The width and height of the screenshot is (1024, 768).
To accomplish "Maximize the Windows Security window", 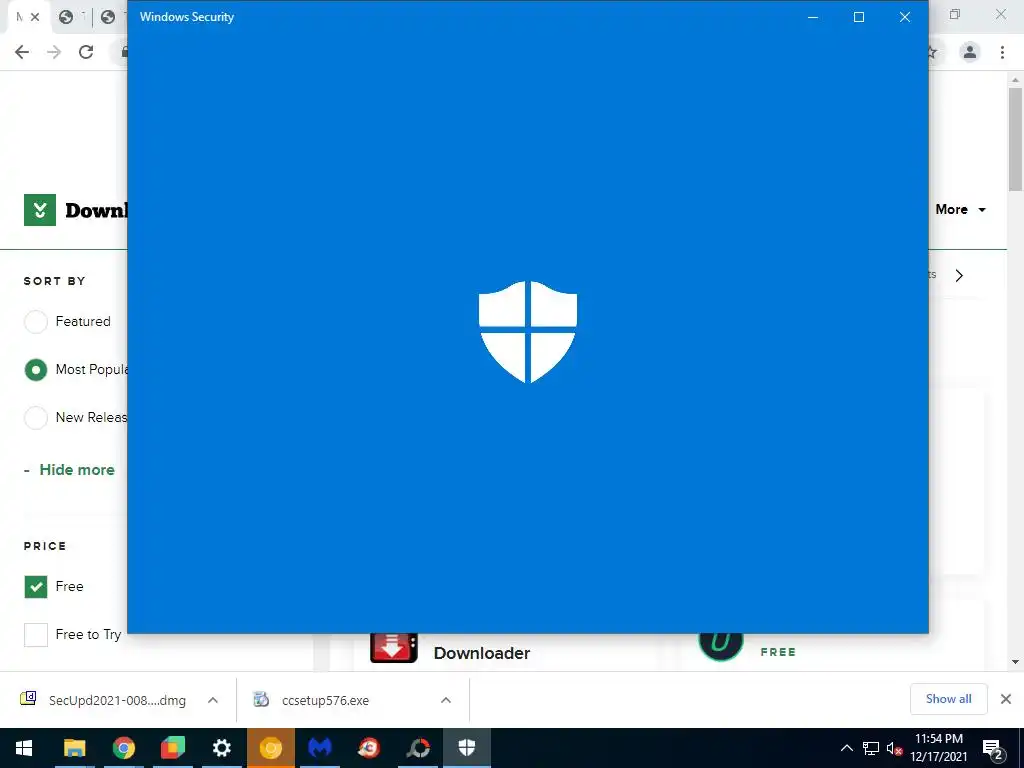I will point(859,17).
